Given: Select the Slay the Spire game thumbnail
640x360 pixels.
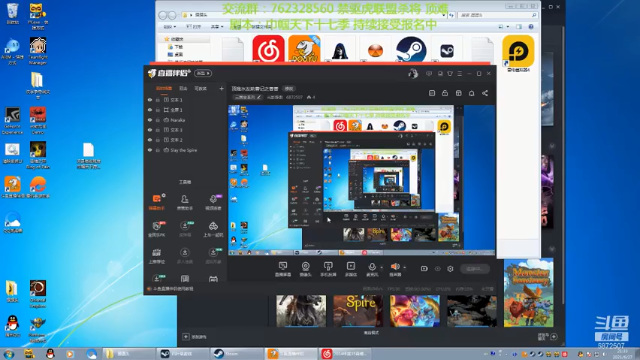Looking at the screenshot, I should point(358,311).
